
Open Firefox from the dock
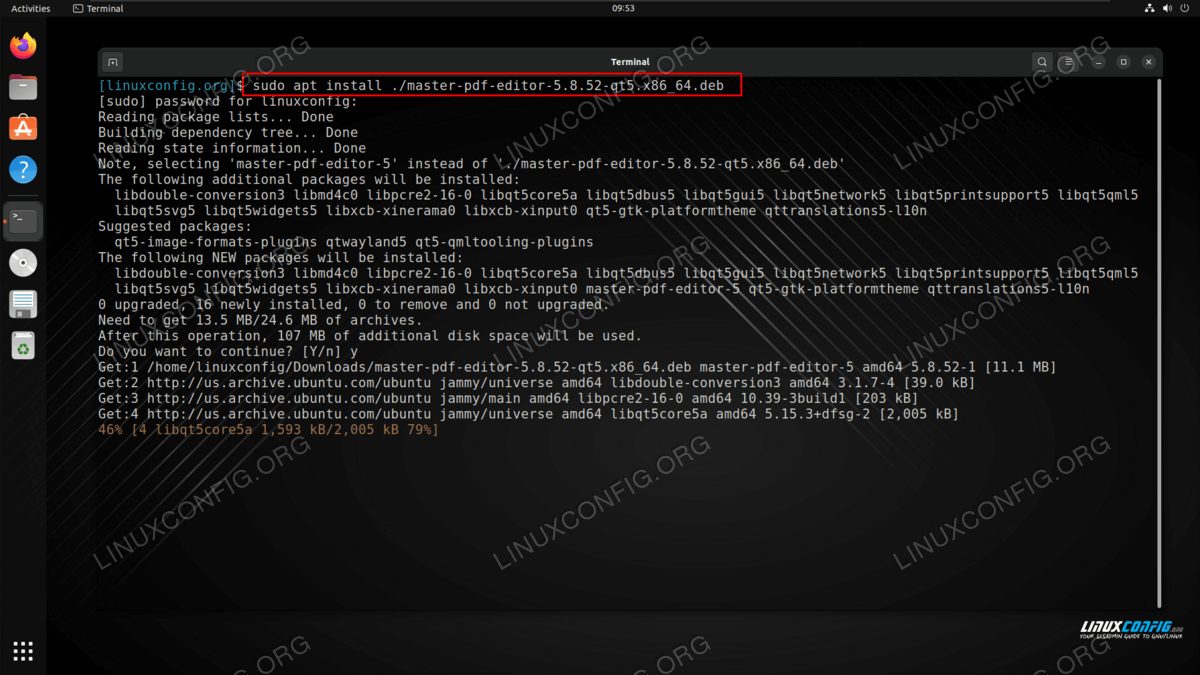pos(23,45)
